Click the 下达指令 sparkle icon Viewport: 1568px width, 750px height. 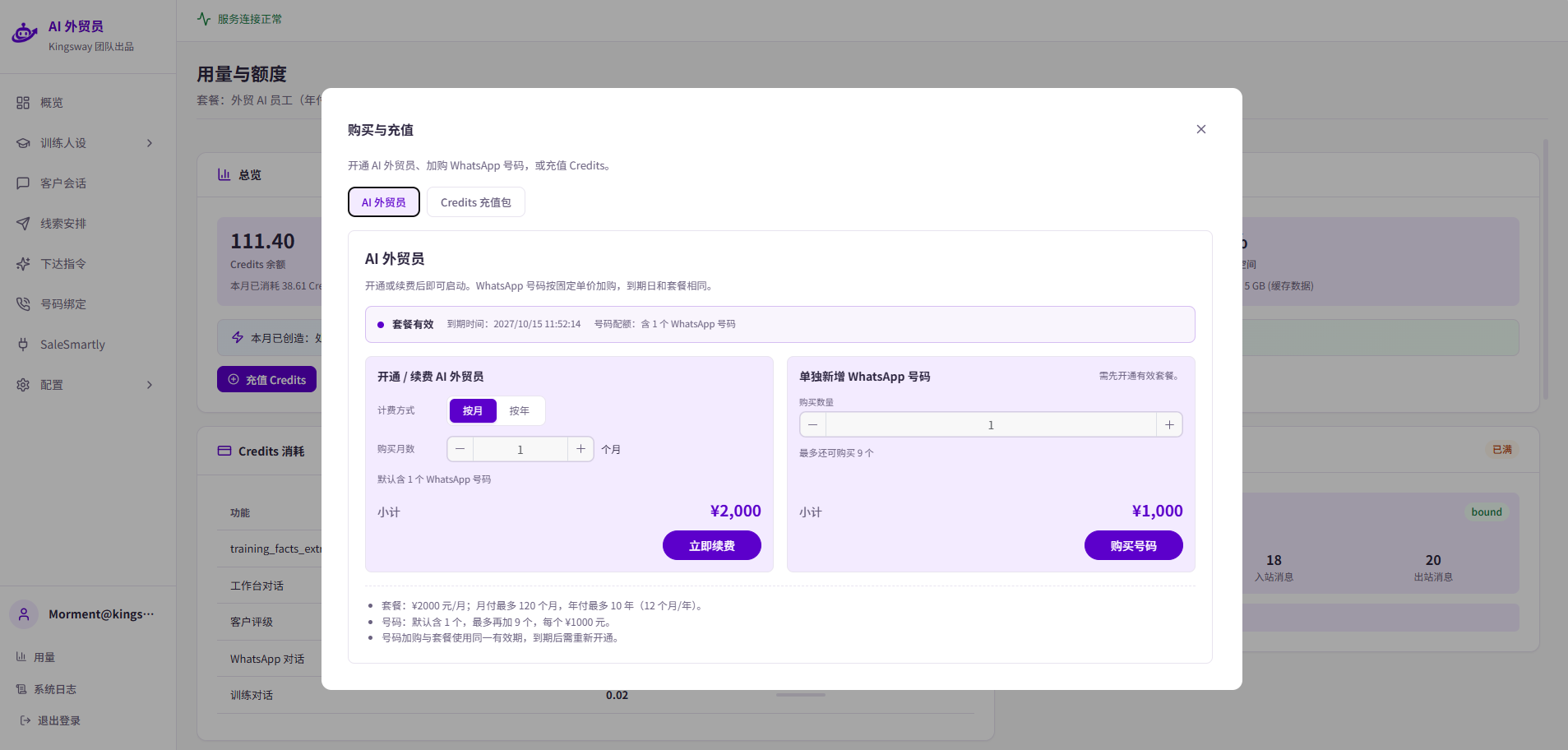point(23,264)
